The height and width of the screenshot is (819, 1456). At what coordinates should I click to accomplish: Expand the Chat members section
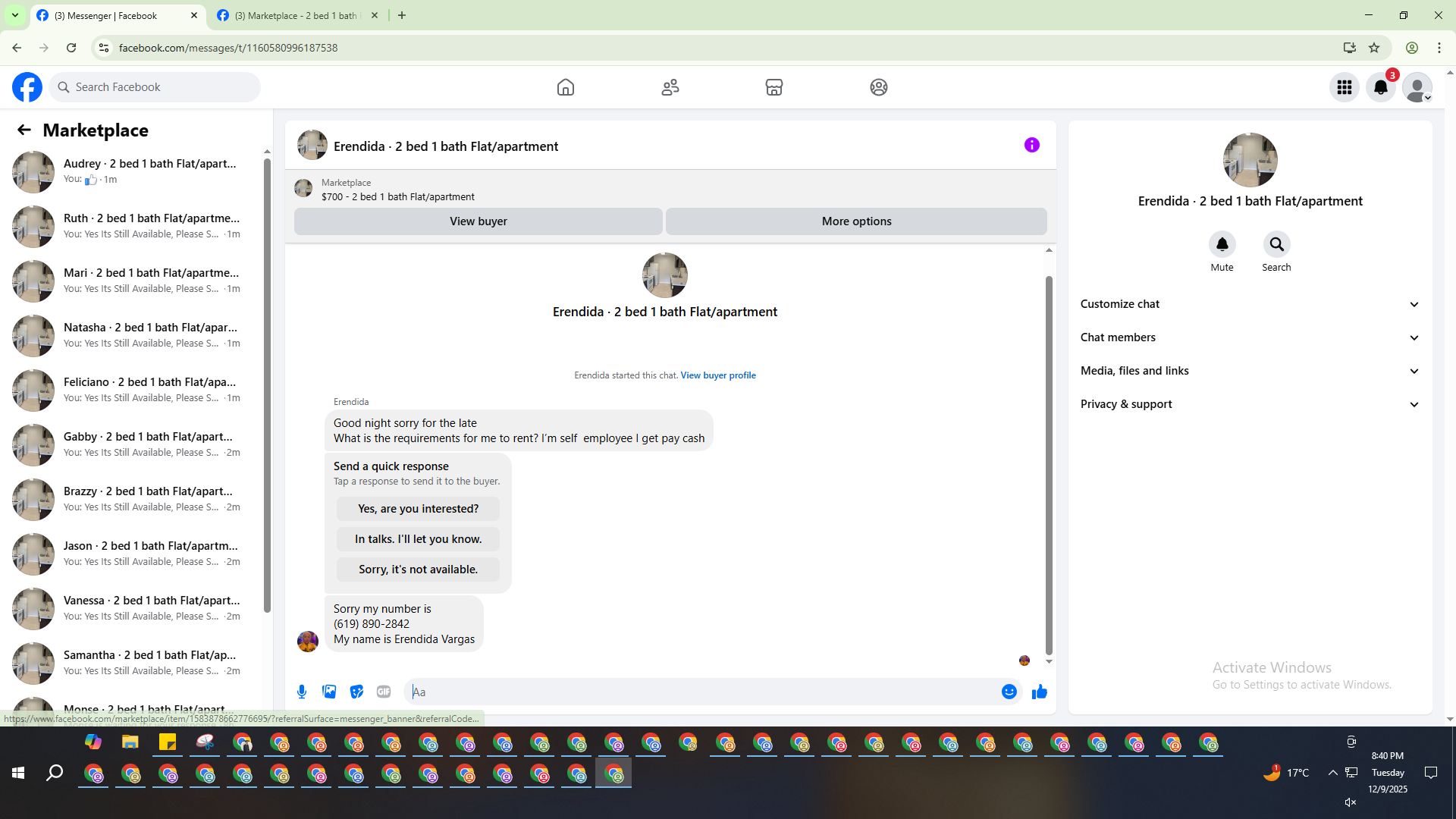(x=1249, y=337)
